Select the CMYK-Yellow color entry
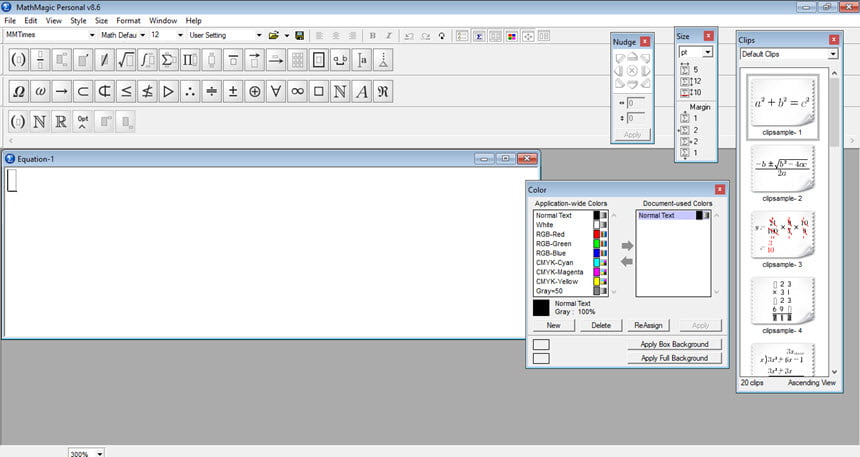This screenshot has height=457, width=860. (x=570, y=281)
